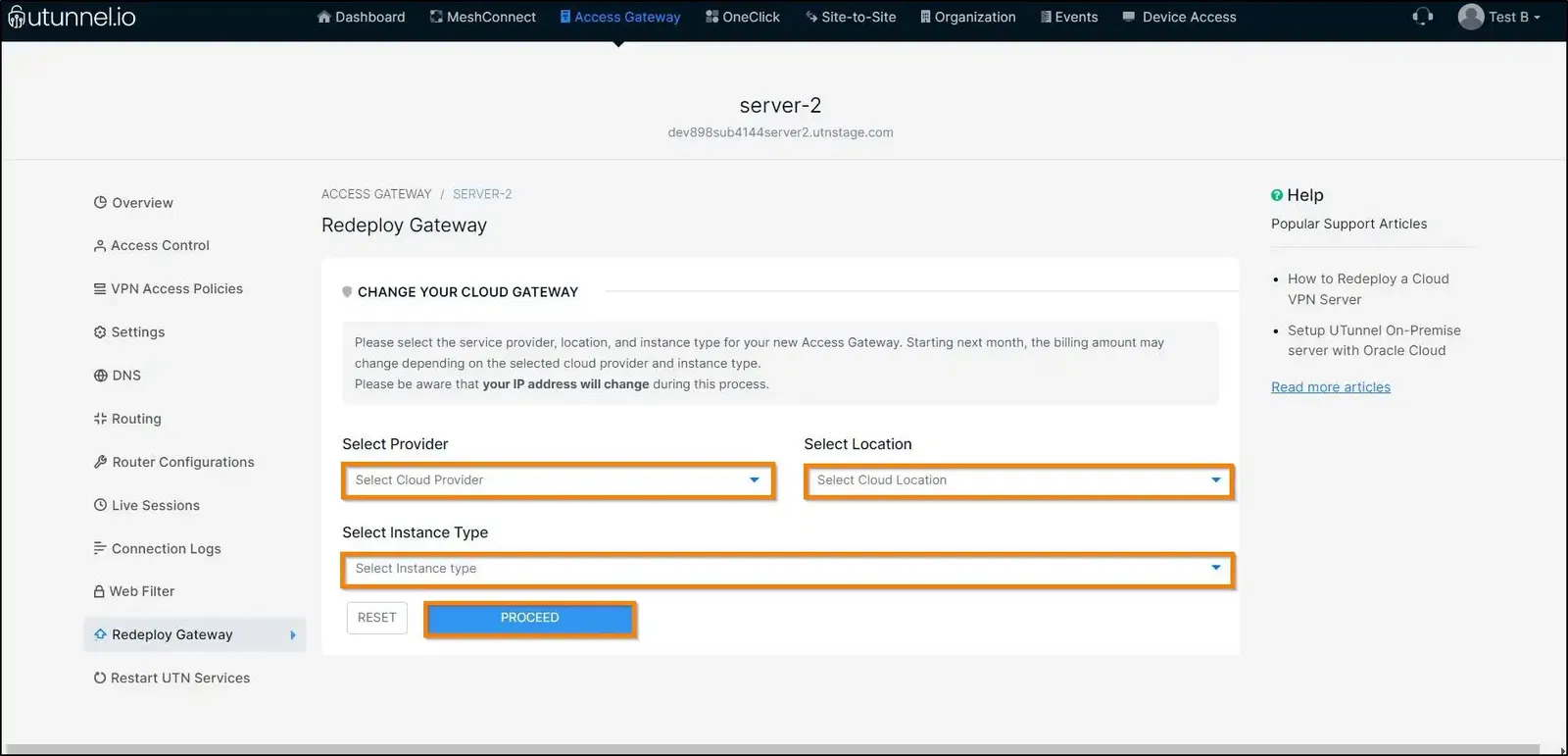
Task: Click the Events icon in navbar
Action: point(1046,17)
